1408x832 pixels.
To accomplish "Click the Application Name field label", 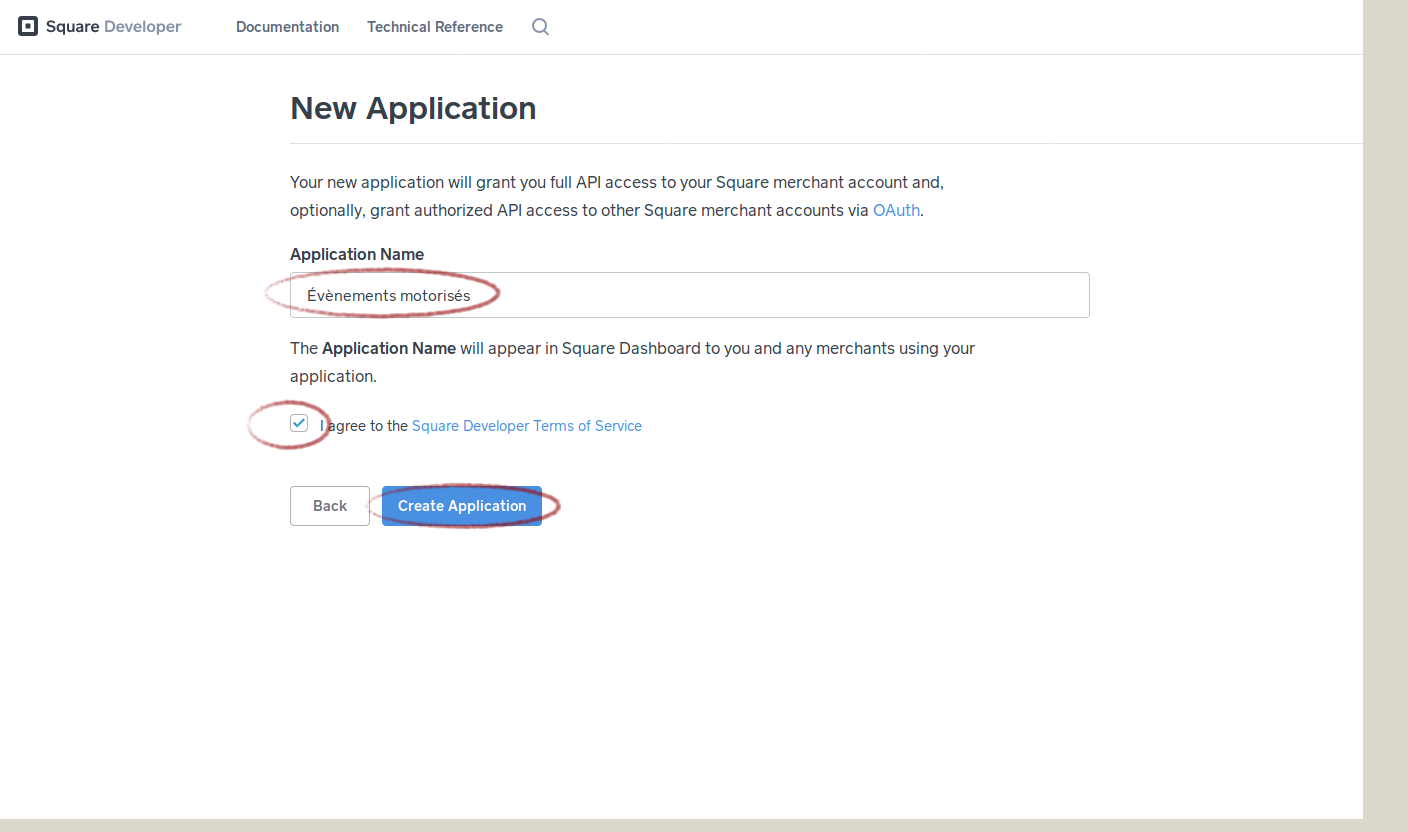I will coord(357,254).
